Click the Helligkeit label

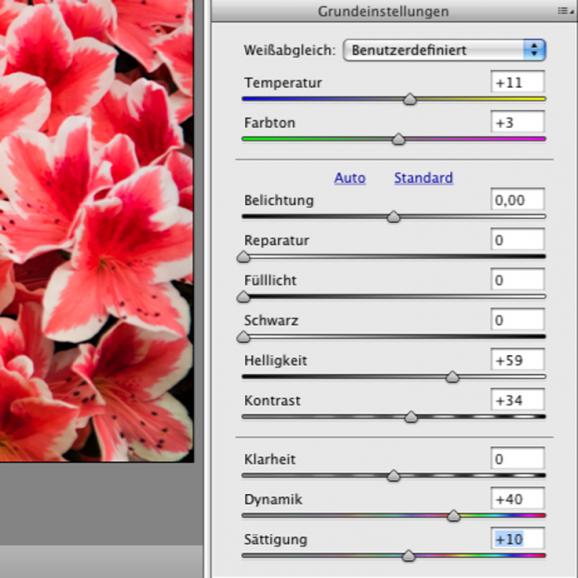(x=275, y=361)
